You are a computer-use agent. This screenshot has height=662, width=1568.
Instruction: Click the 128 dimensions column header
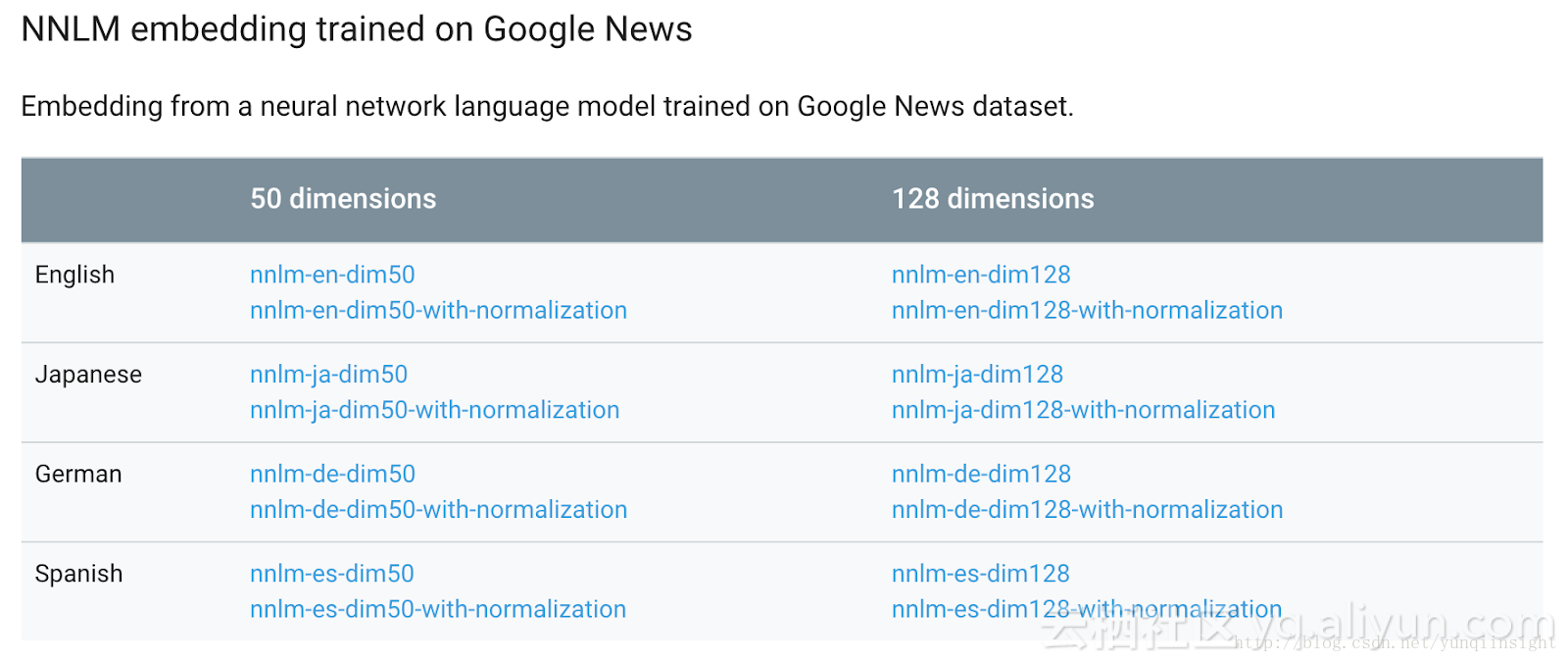coord(993,199)
